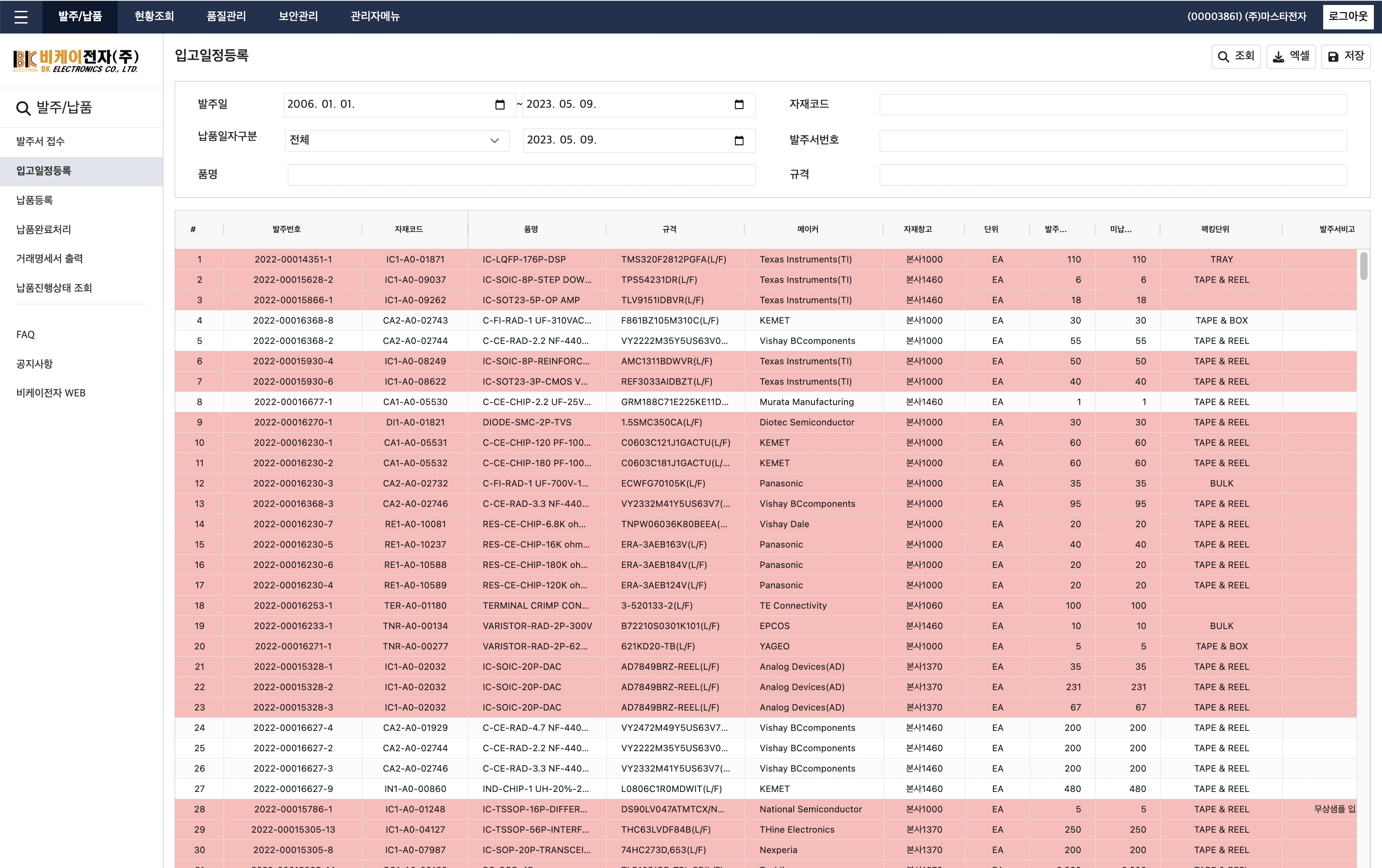Open the hamburger menu icon

pyautogui.click(x=21, y=17)
